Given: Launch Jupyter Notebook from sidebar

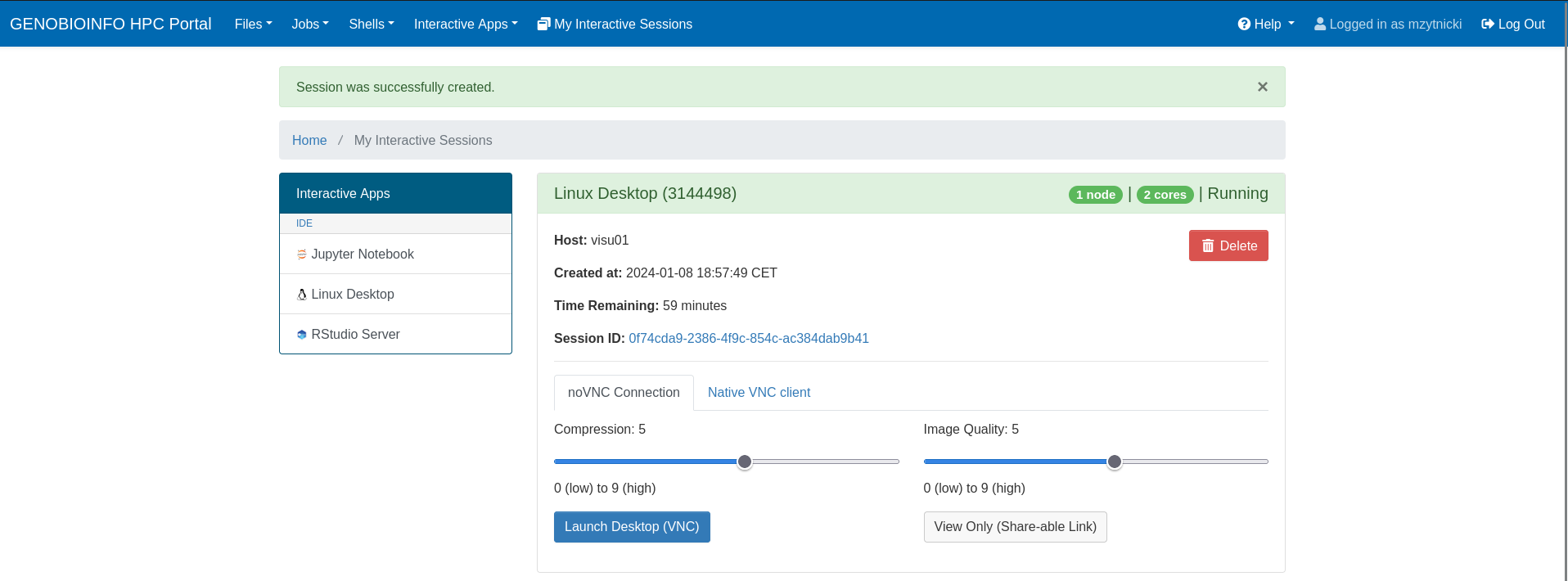Looking at the screenshot, I should pos(395,254).
